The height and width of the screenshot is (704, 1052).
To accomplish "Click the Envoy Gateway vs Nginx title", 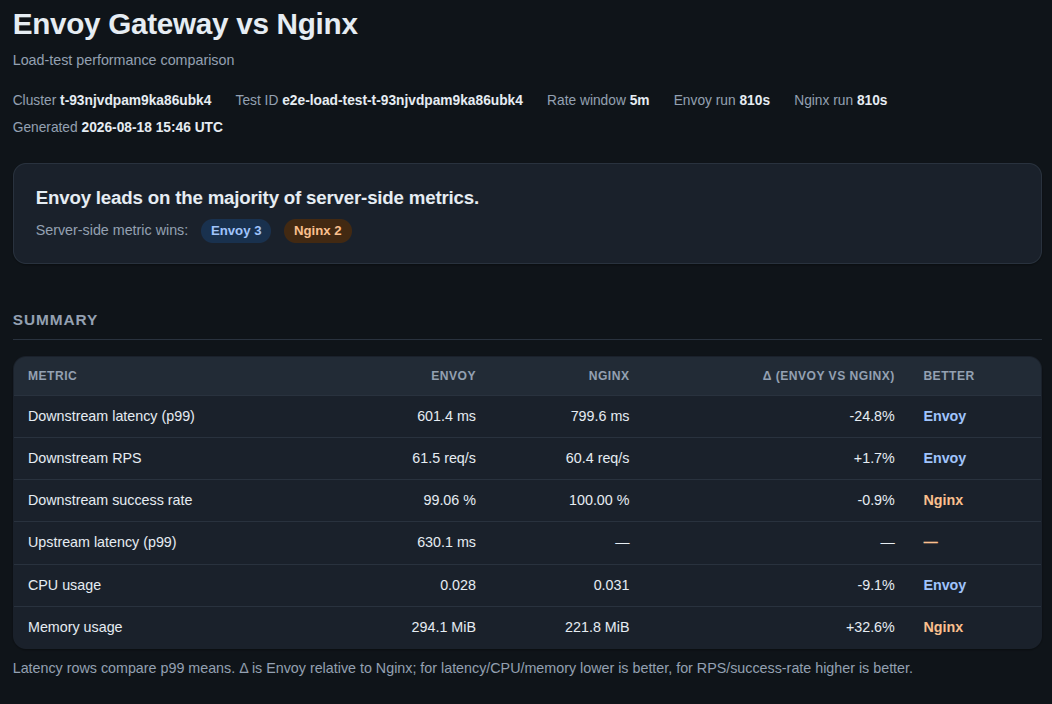I will point(185,25).
